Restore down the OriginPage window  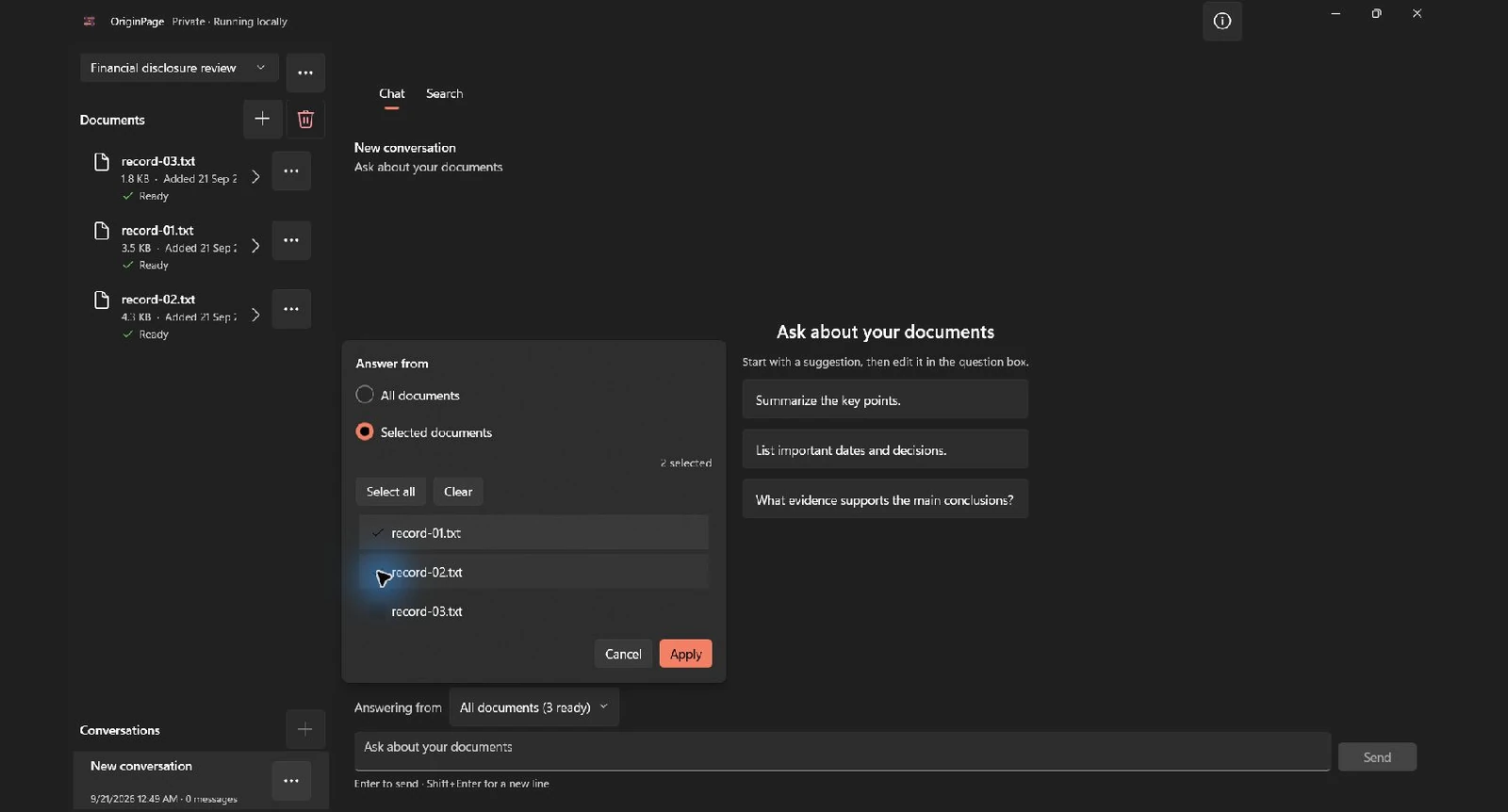tap(1377, 14)
